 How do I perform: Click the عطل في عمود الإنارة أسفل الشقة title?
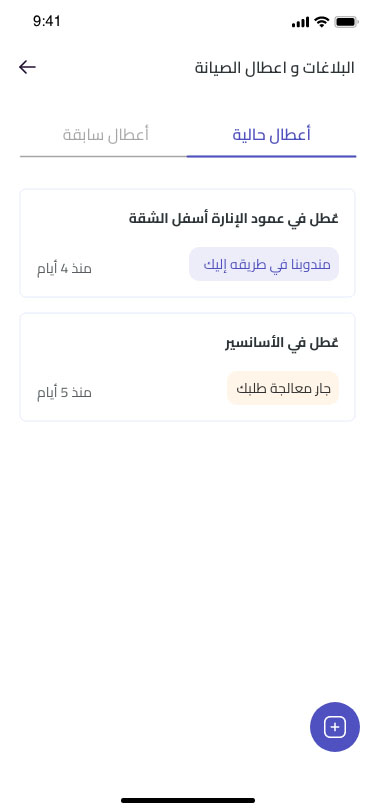click(x=234, y=219)
